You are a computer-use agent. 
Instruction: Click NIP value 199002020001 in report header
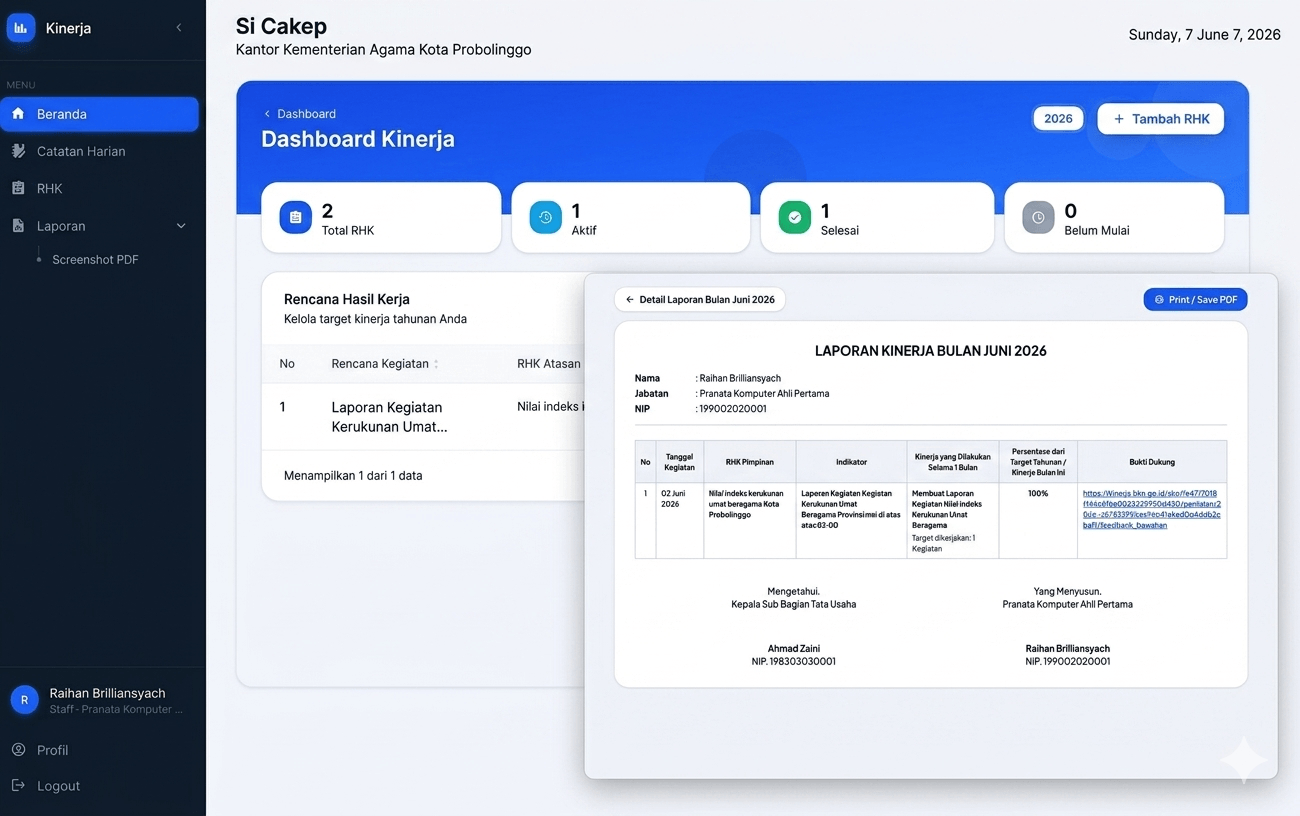click(733, 408)
